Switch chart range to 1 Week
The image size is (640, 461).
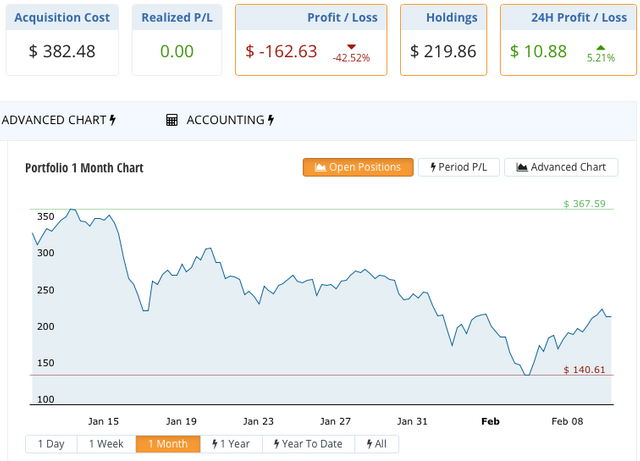[x=106, y=444]
